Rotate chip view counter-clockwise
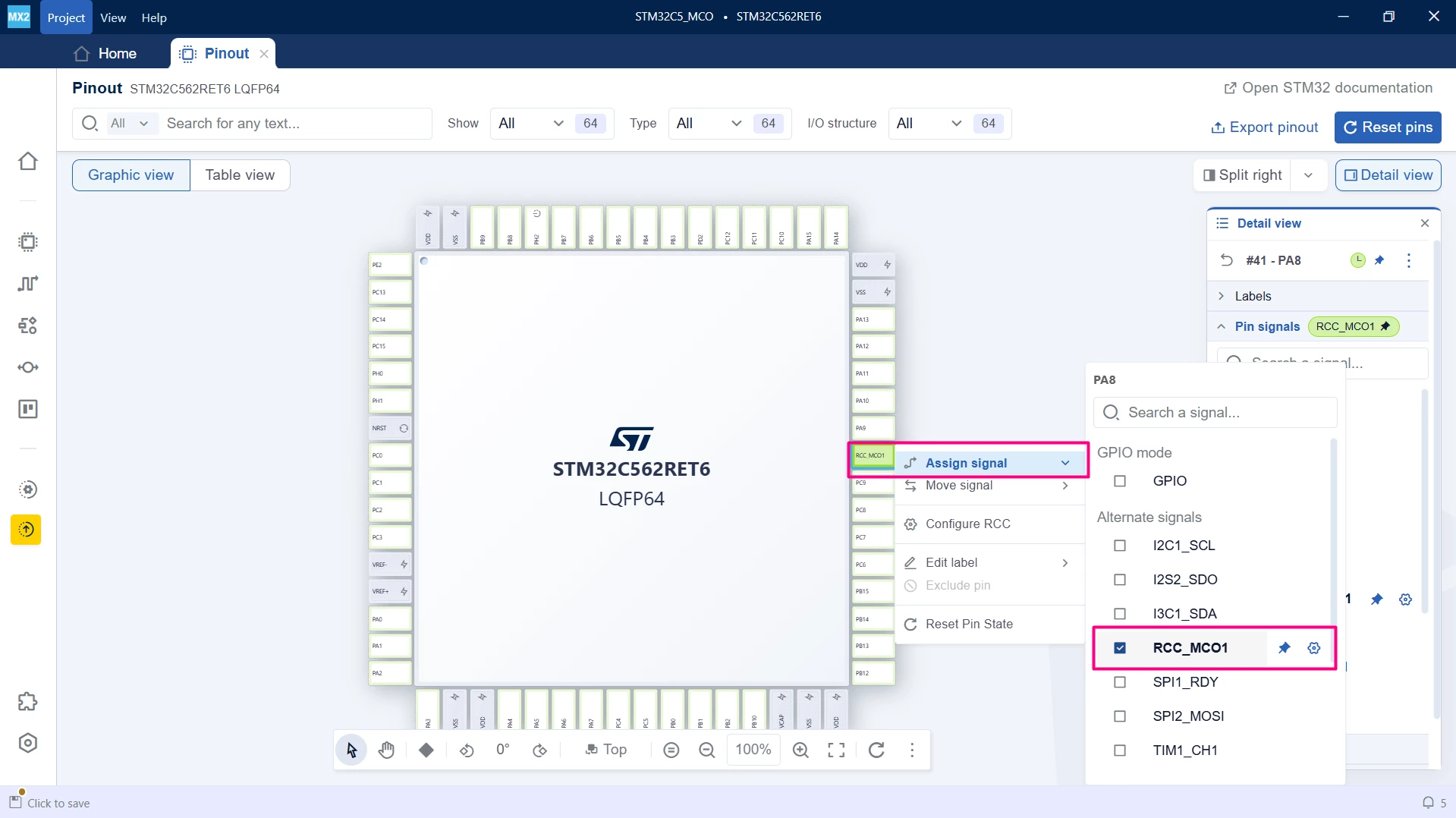This screenshot has height=818, width=1456. click(467, 750)
